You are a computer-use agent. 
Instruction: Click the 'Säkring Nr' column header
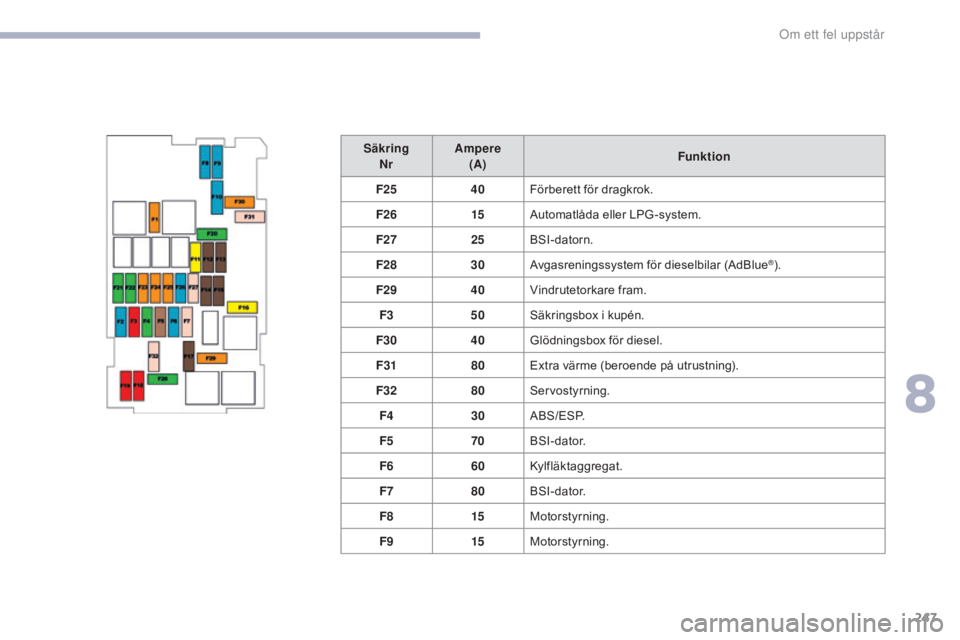click(386, 156)
